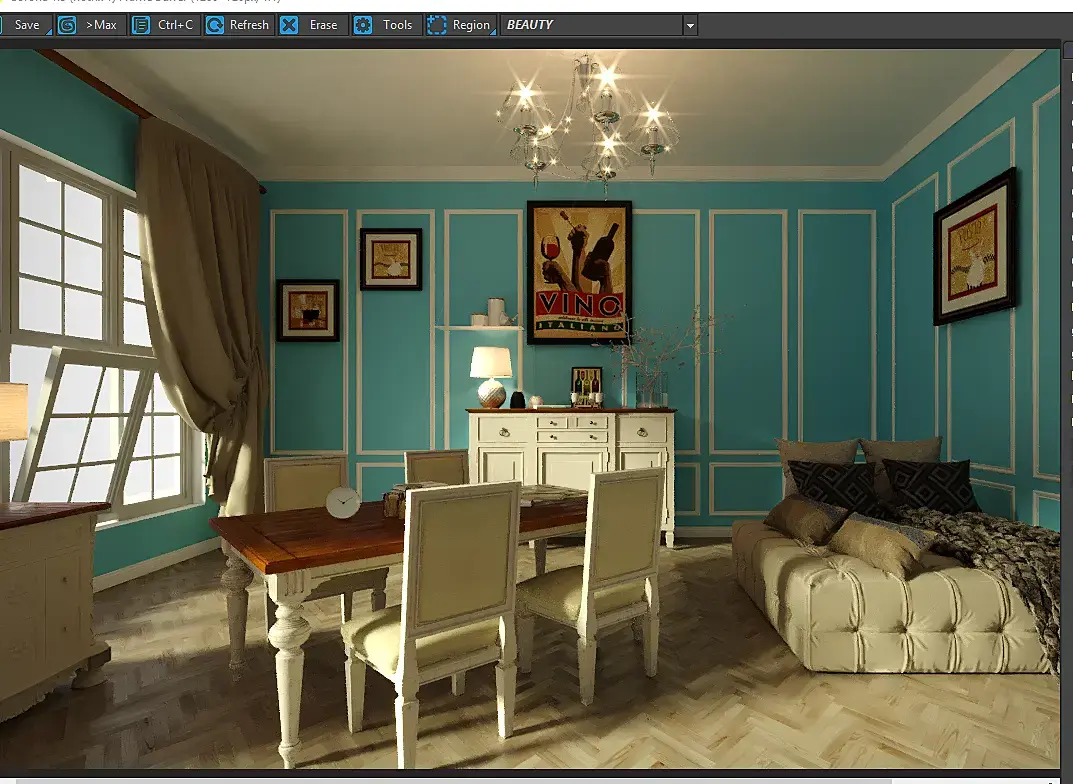Erase the frame buffer contents
Screen dimensions: 1073x784
[313, 25]
